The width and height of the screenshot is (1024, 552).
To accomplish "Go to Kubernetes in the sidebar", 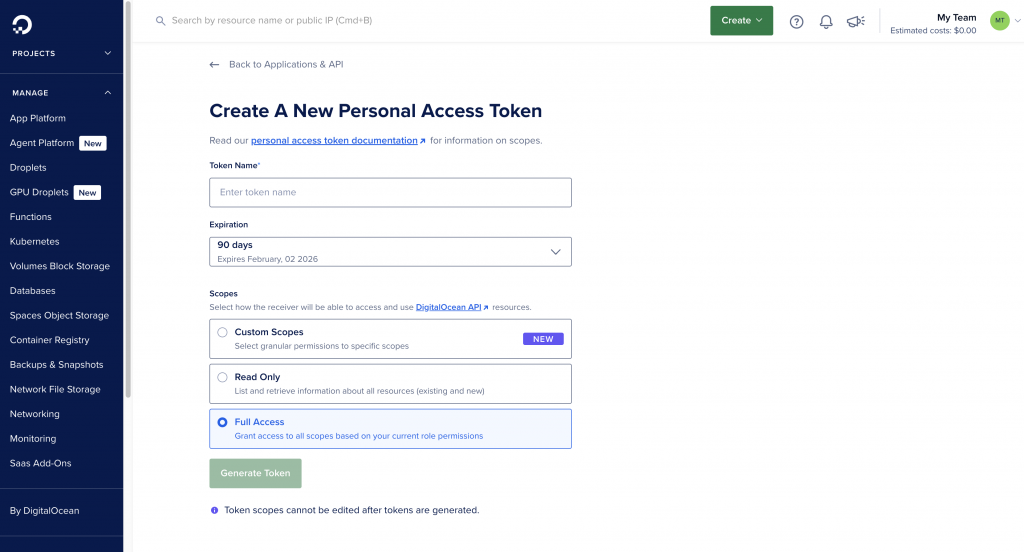I will (34, 241).
